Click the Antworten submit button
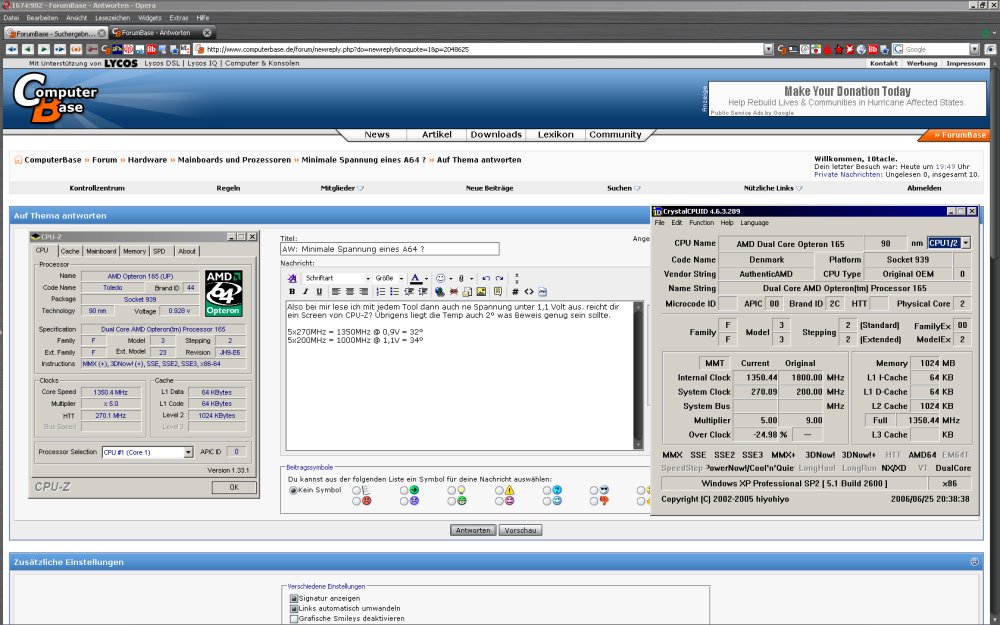The width and height of the screenshot is (1000, 625). [473, 531]
